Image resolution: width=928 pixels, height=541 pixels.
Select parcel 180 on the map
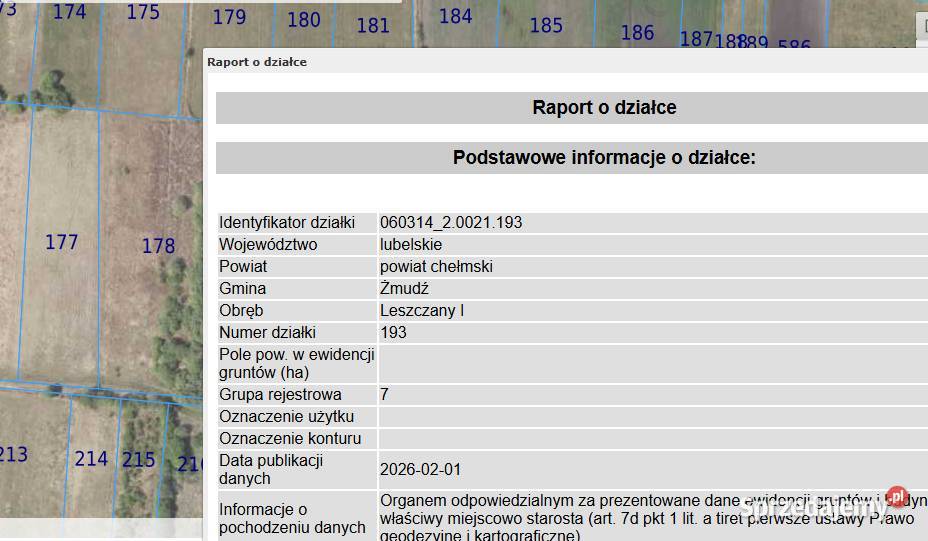click(x=304, y=20)
